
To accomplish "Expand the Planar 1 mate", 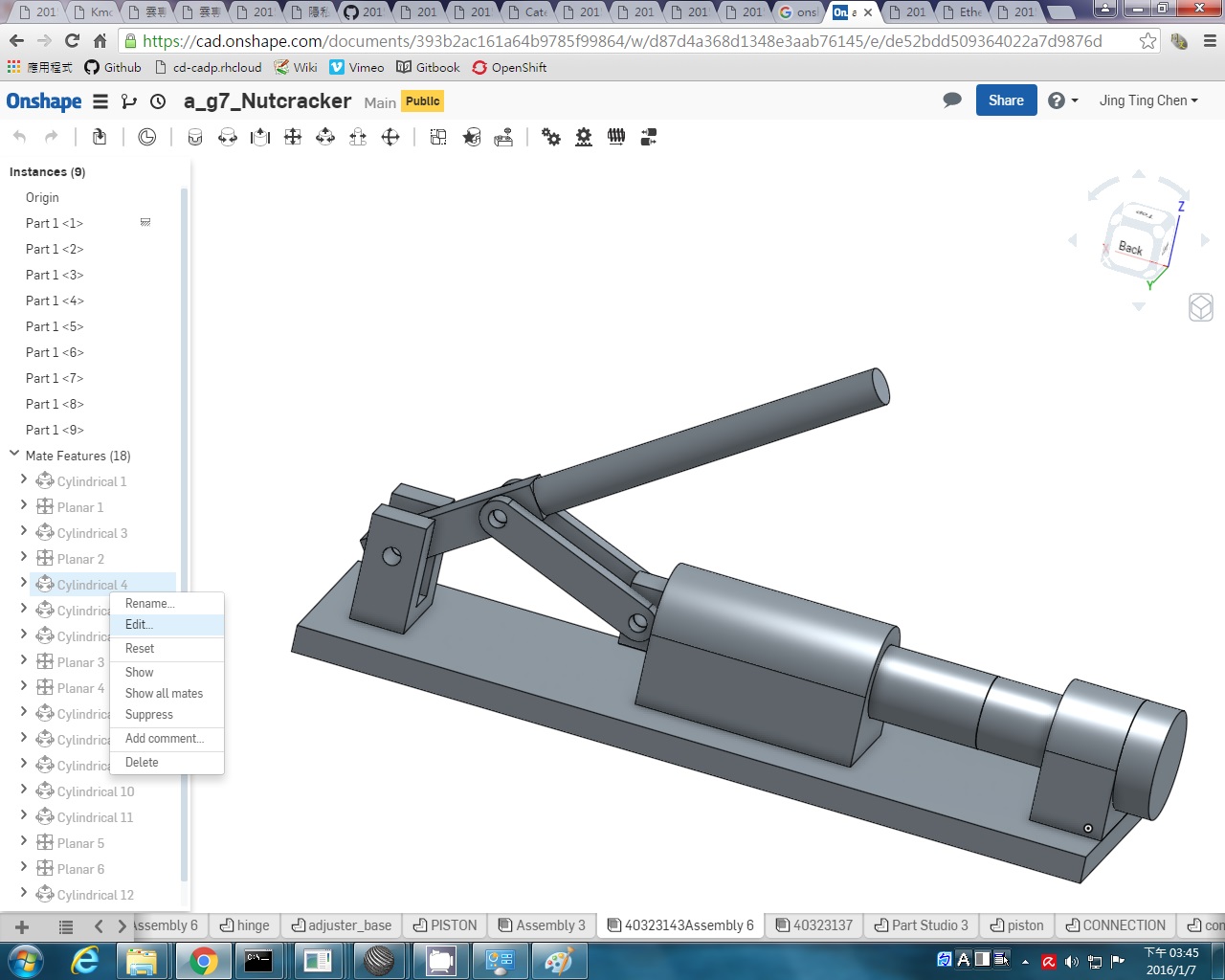I will tap(24, 505).
